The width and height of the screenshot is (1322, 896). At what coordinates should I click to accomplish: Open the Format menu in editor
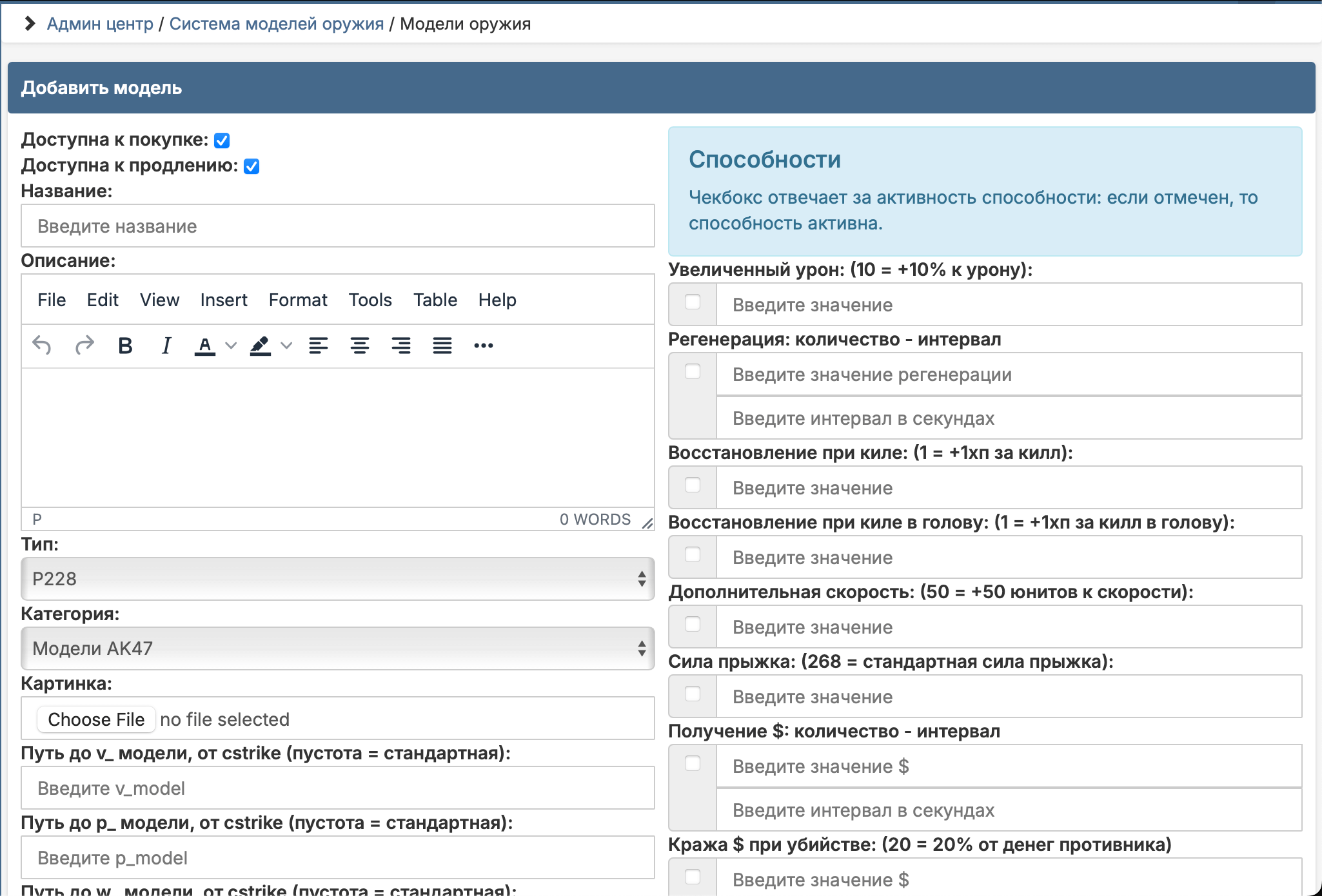click(298, 300)
